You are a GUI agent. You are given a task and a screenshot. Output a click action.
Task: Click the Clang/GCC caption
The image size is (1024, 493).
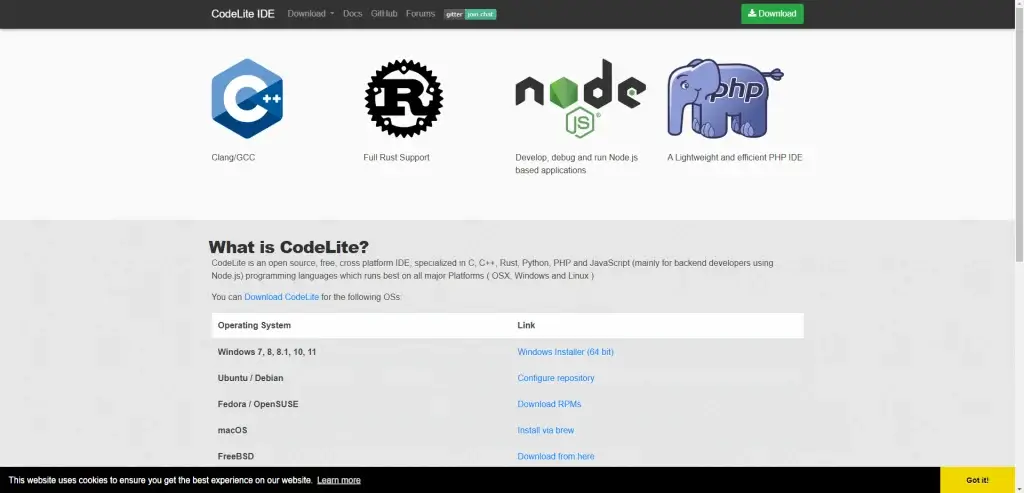(x=233, y=157)
